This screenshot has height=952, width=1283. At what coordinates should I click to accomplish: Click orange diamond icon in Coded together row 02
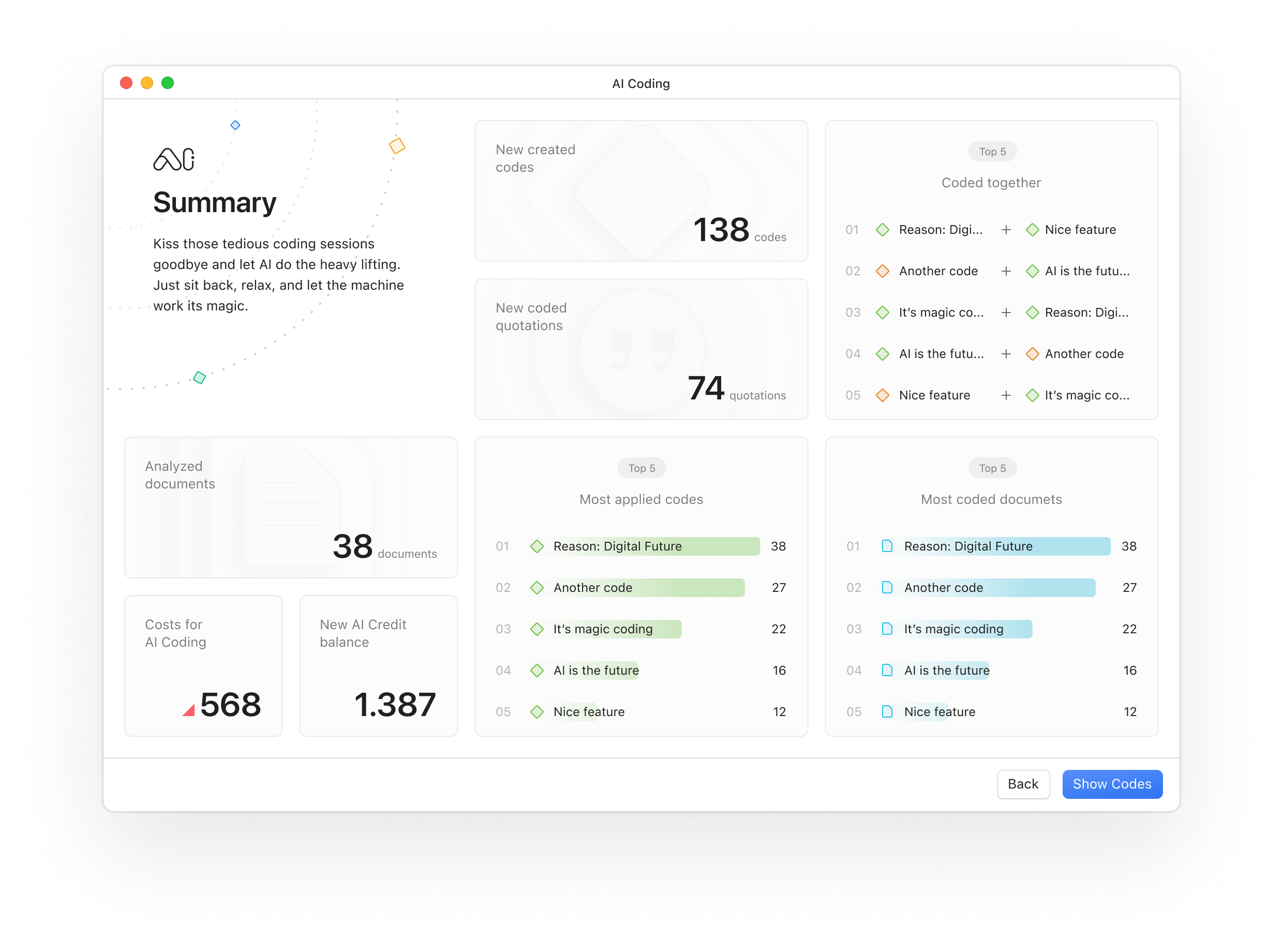coord(882,271)
